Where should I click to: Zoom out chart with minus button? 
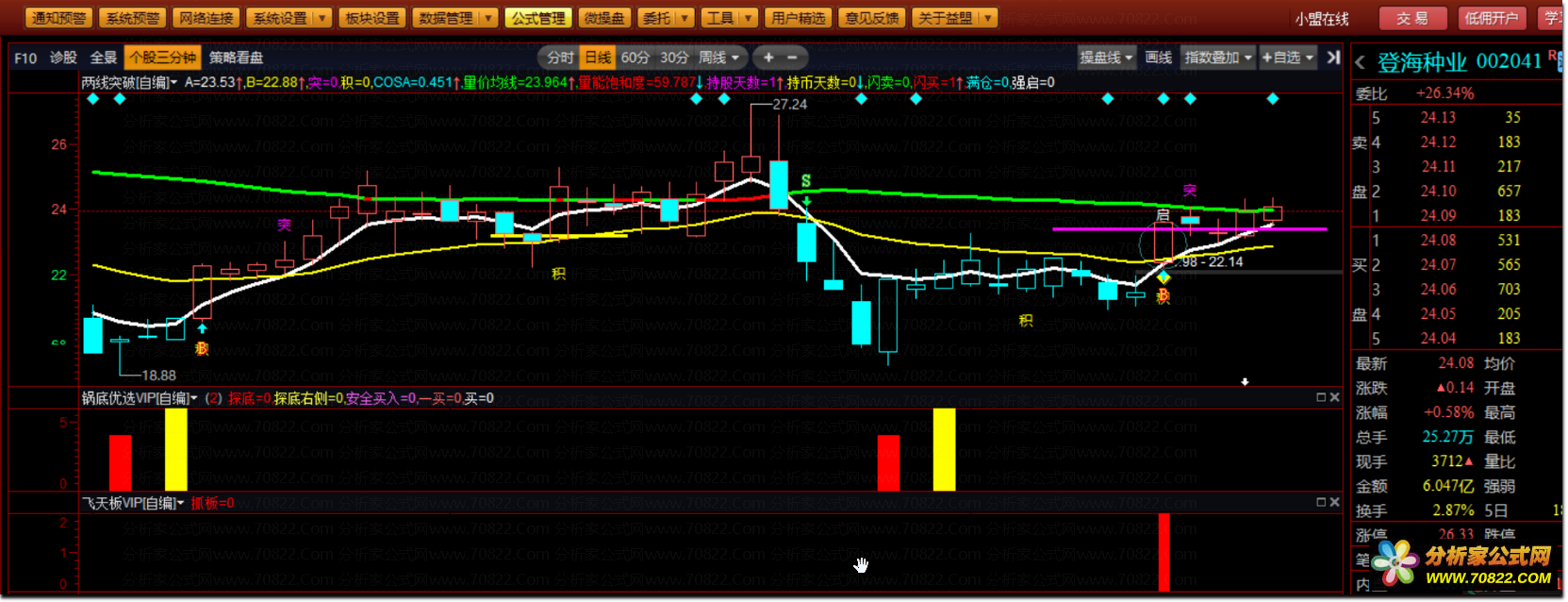point(792,58)
